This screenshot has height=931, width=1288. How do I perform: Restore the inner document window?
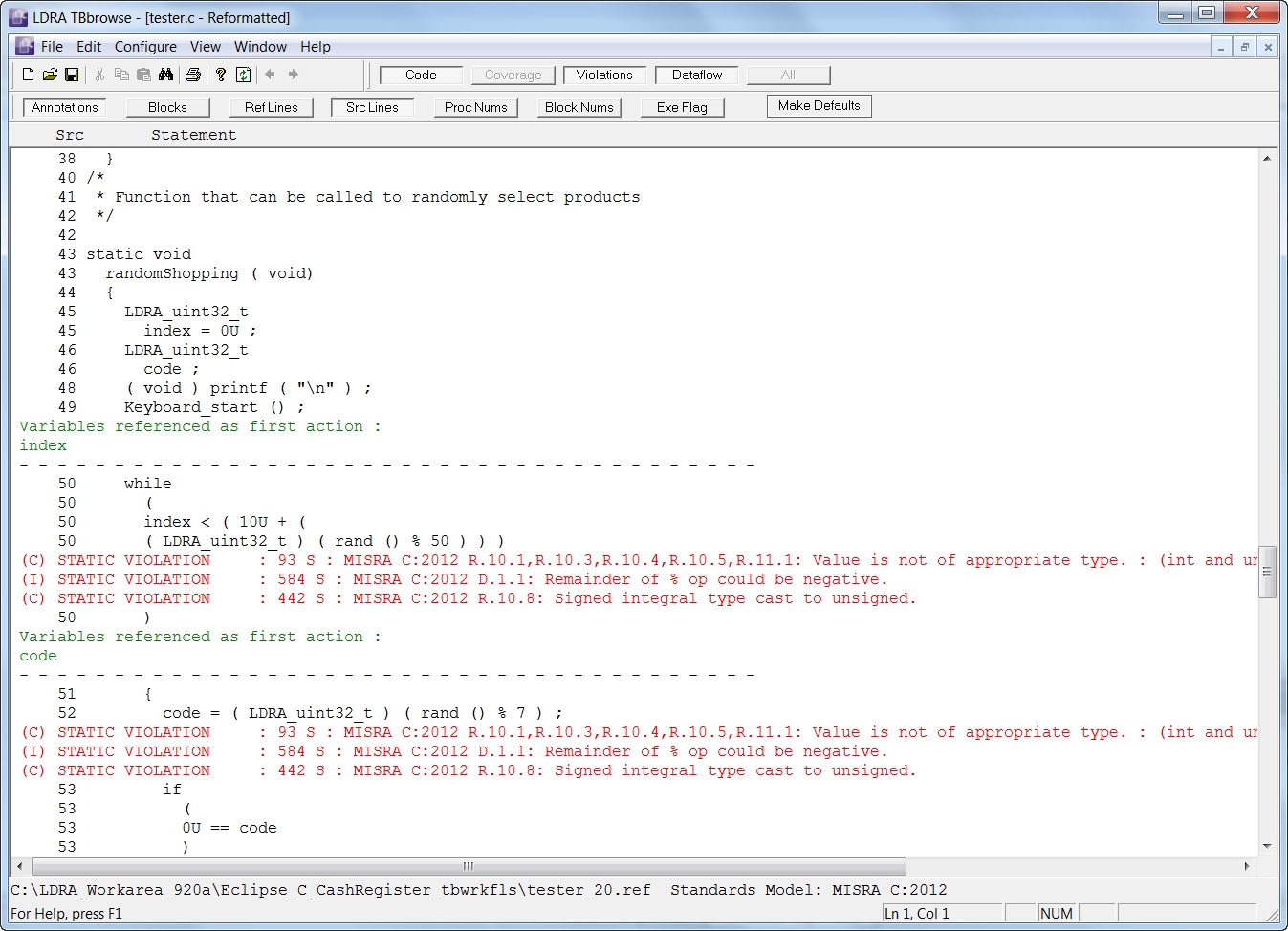pyautogui.click(x=1245, y=47)
